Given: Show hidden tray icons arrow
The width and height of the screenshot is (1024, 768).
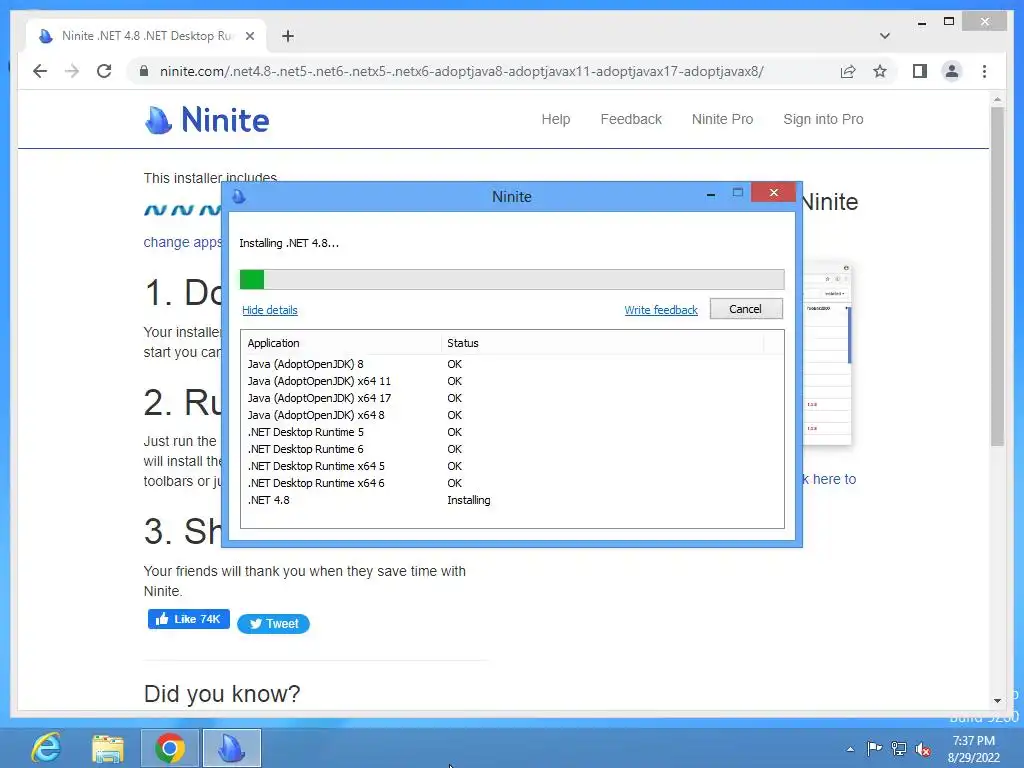Looking at the screenshot, I should (850, 749).
